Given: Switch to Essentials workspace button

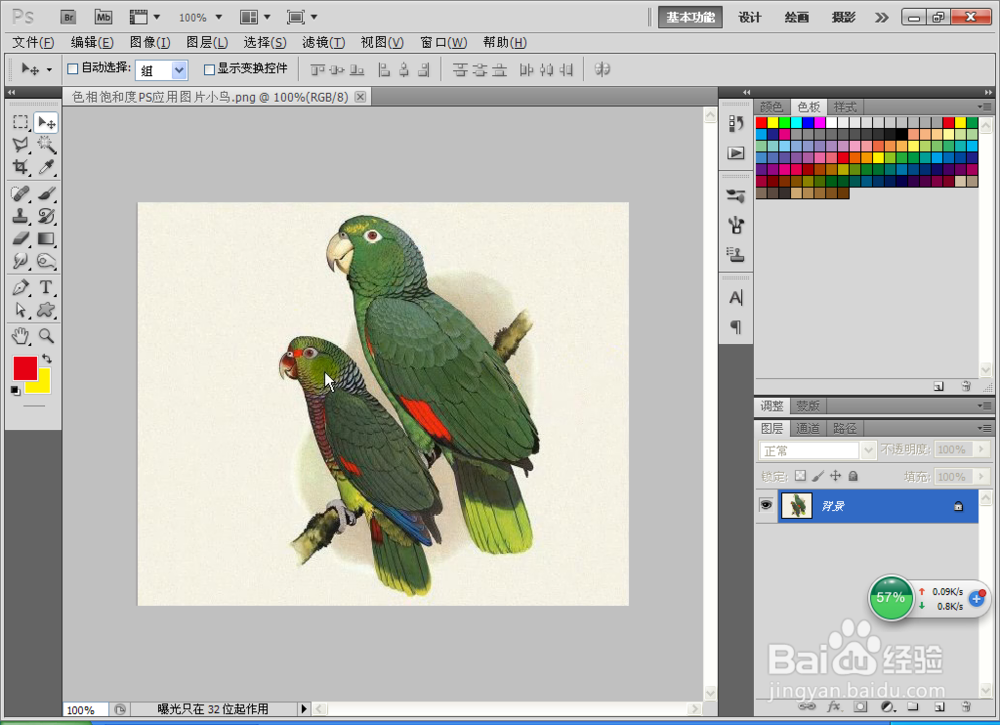Looking at the screenshot, I should coord(691,17).
